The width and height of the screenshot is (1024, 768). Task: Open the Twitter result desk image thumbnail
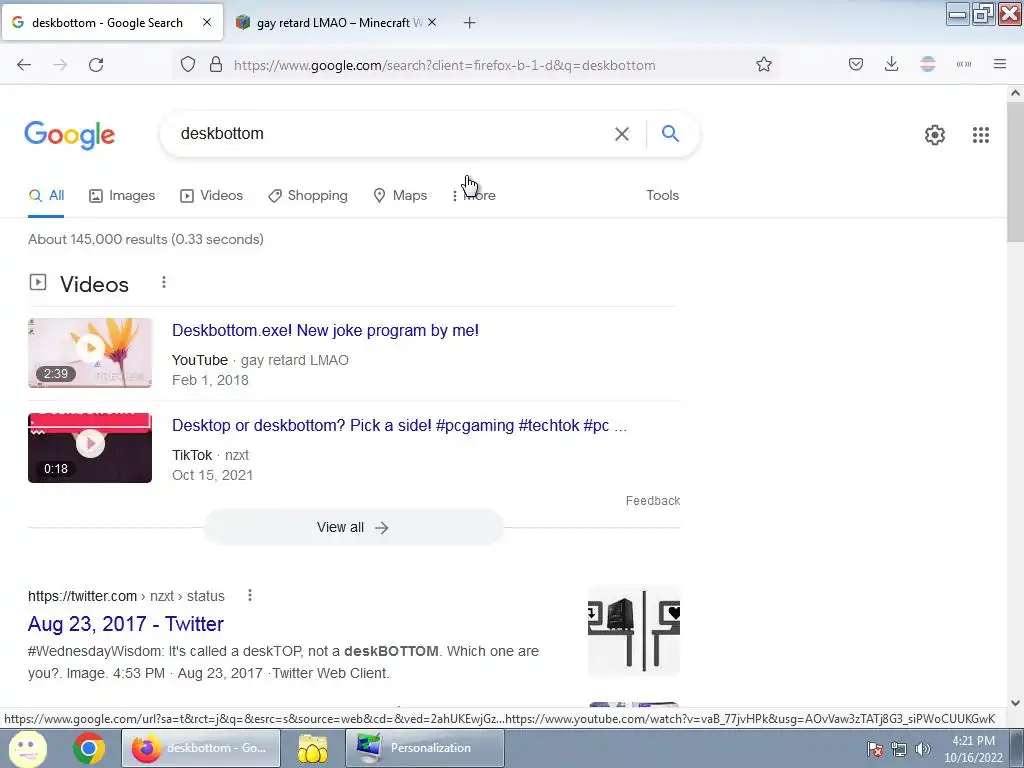click(x=634, y=632)
